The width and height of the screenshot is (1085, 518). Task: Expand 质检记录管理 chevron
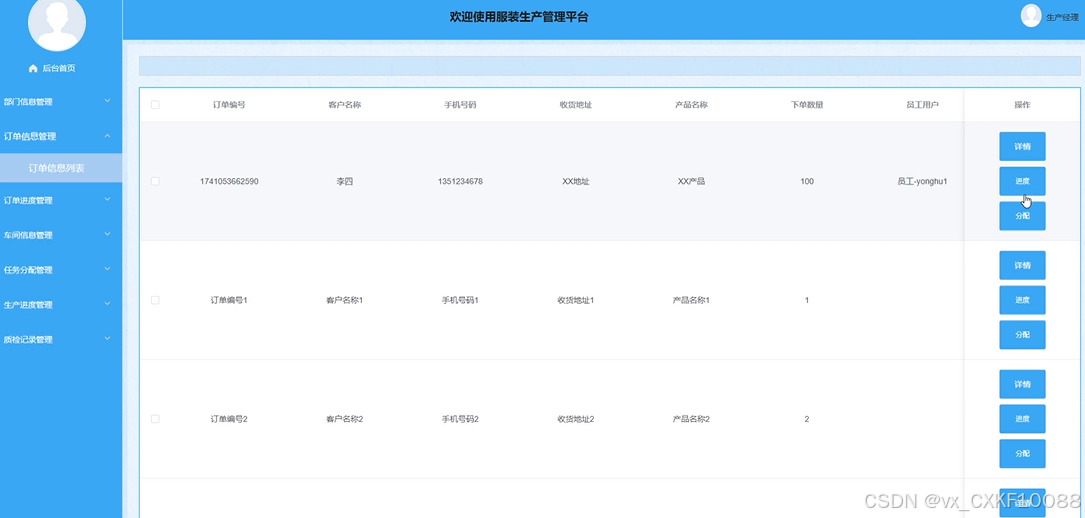[107, 339]
